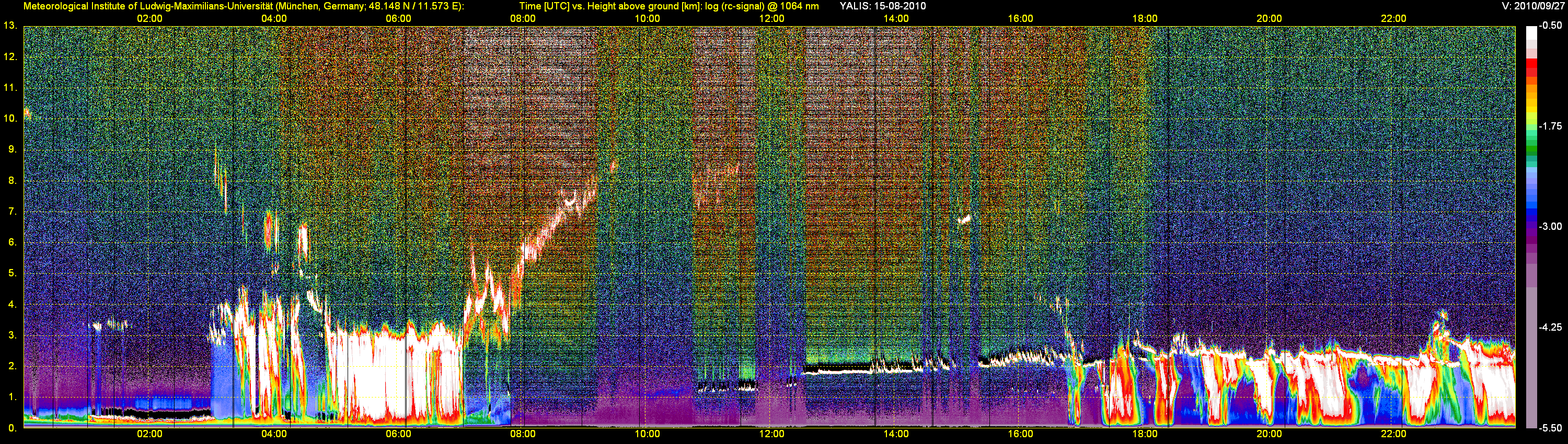Click '04:00' on the top time axis
The width and height of the screenshot is (1568, 444).
tap(274, 19)
